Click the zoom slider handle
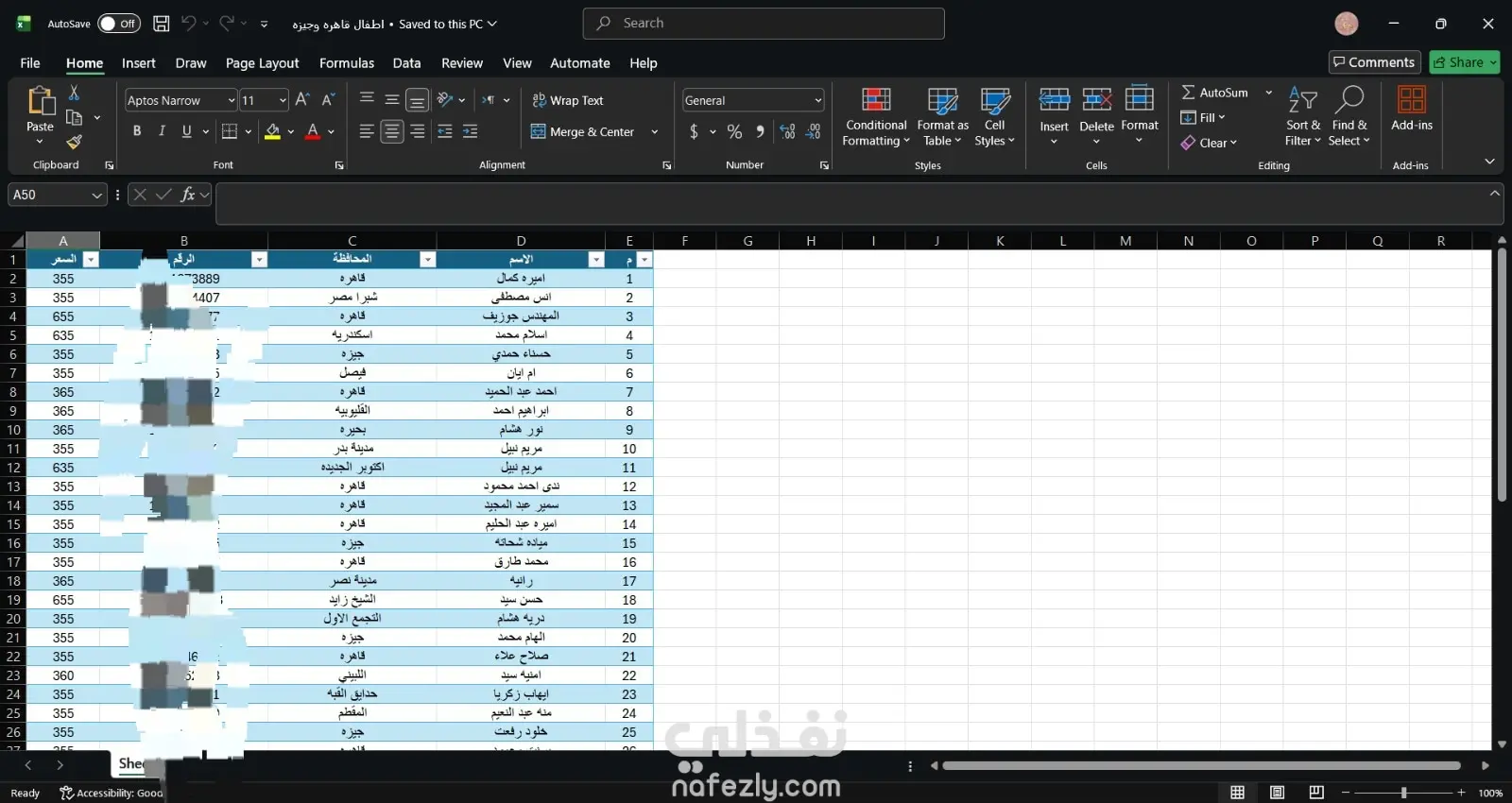The height and width of the screenshot is (803, 1512). [x=1403, y=793]
